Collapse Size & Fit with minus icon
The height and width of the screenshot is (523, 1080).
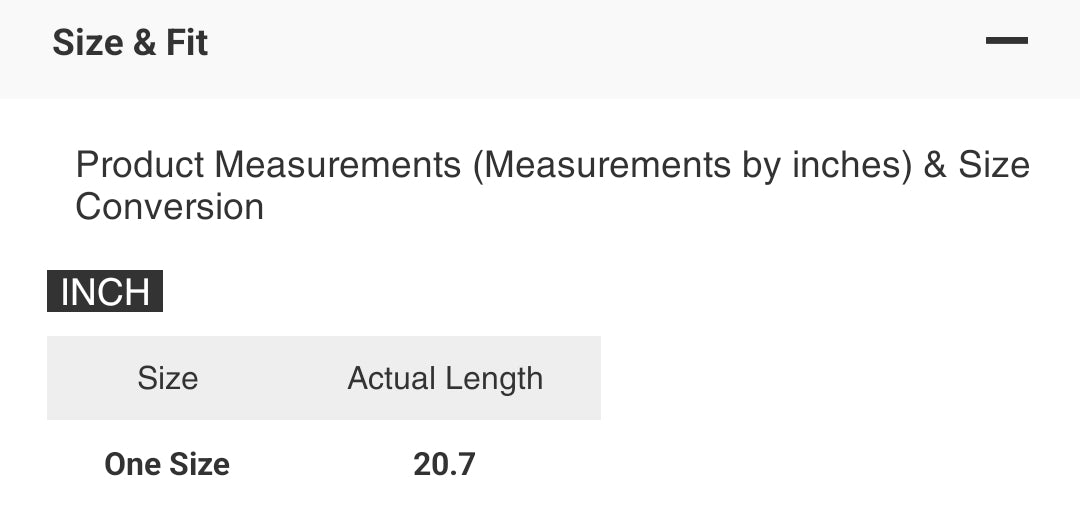tap(1006, 41)
